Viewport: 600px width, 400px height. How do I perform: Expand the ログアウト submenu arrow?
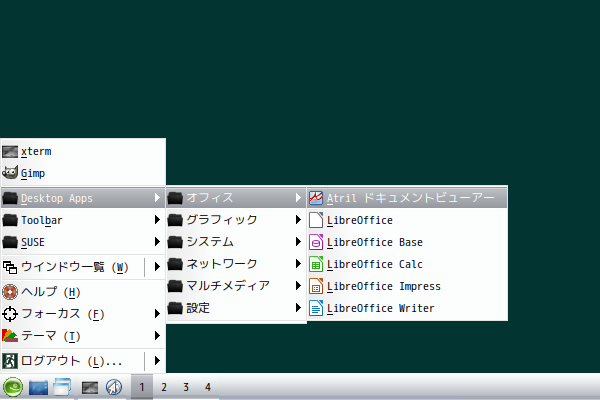pos(157,361)
